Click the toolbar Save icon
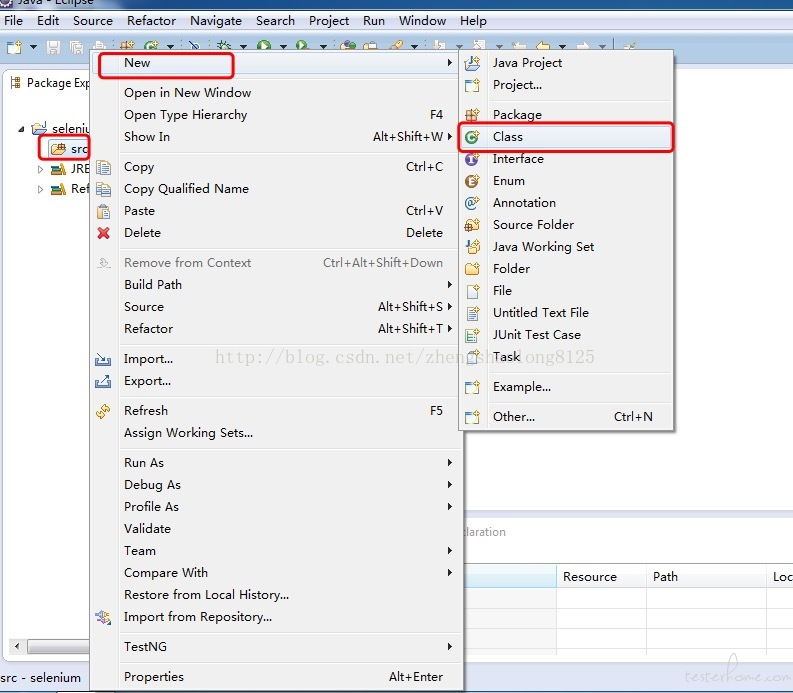Screen dimensions: 793x693 [53, 48]
